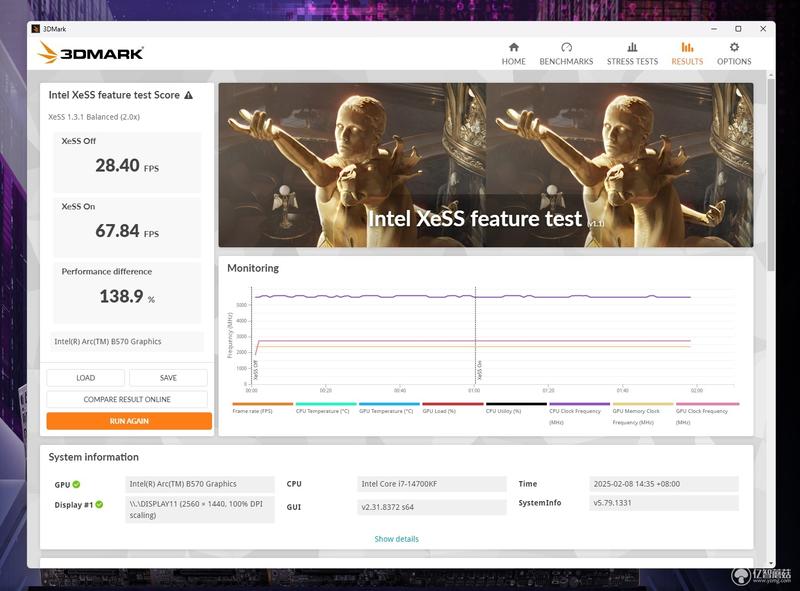Switch to the Benchmarks tab
Screen dimensions: 800x591
566,54
